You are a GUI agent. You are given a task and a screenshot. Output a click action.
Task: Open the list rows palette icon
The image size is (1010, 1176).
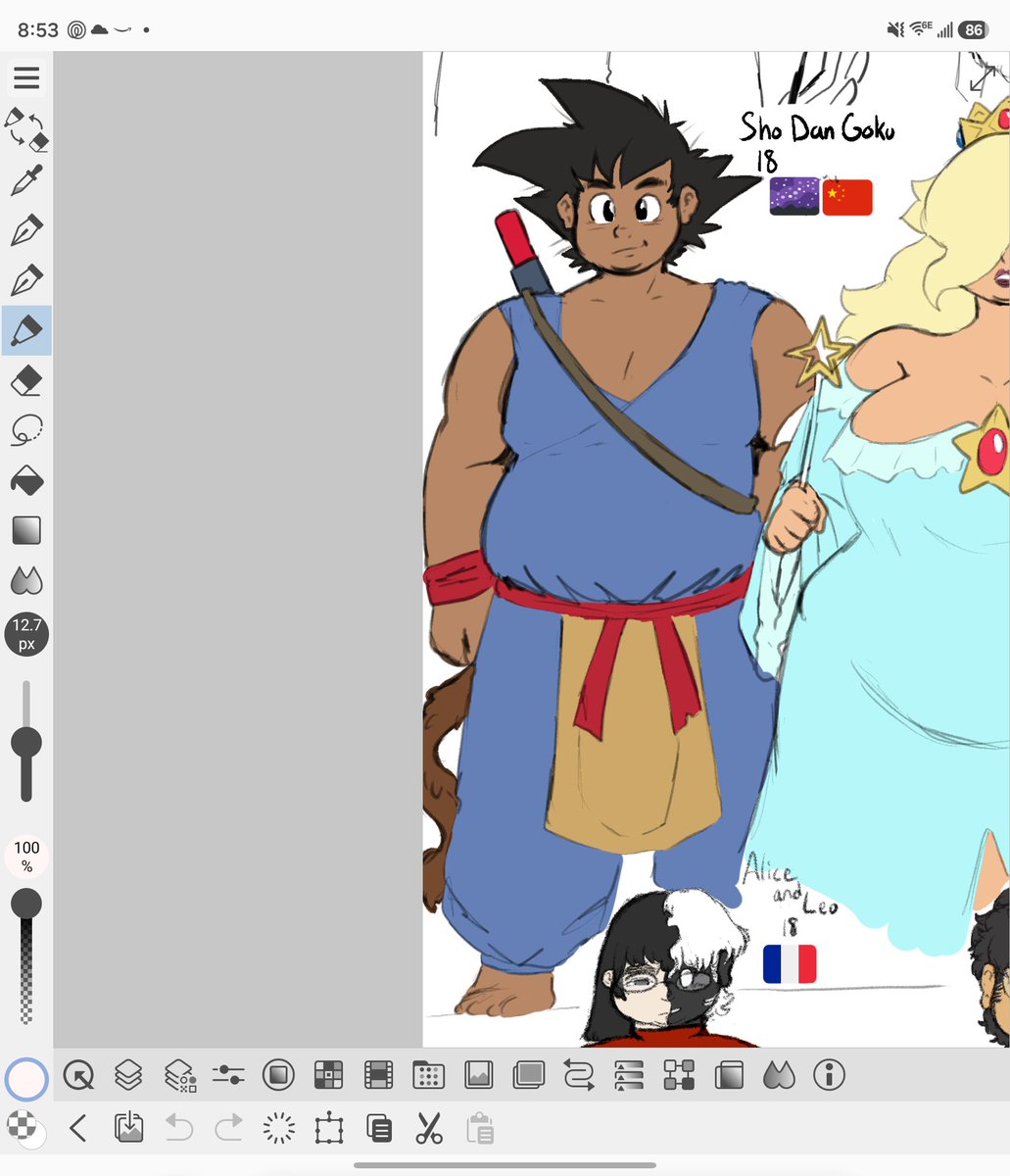coord(629,1076)
